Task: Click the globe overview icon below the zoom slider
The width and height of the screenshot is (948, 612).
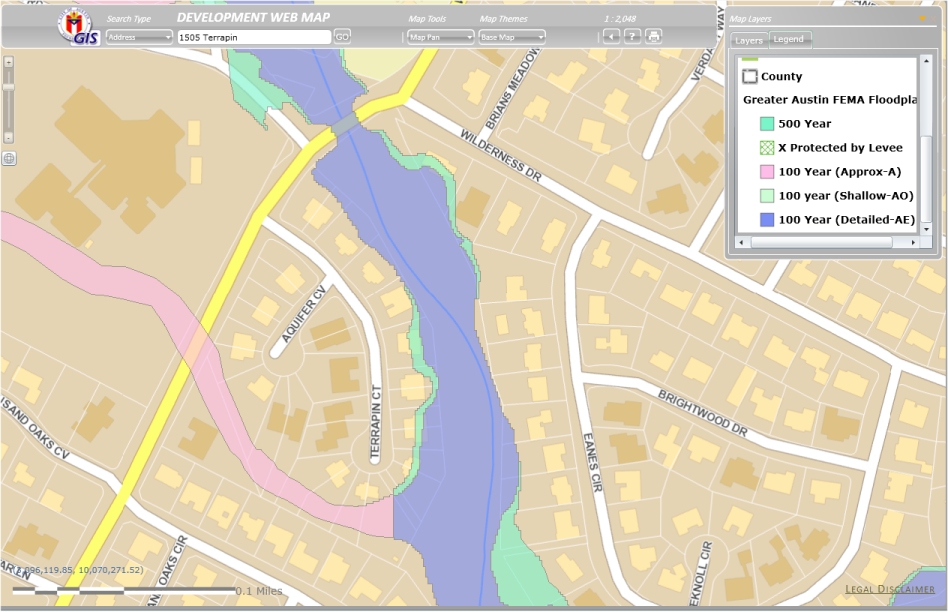Action: click(9, 158)
